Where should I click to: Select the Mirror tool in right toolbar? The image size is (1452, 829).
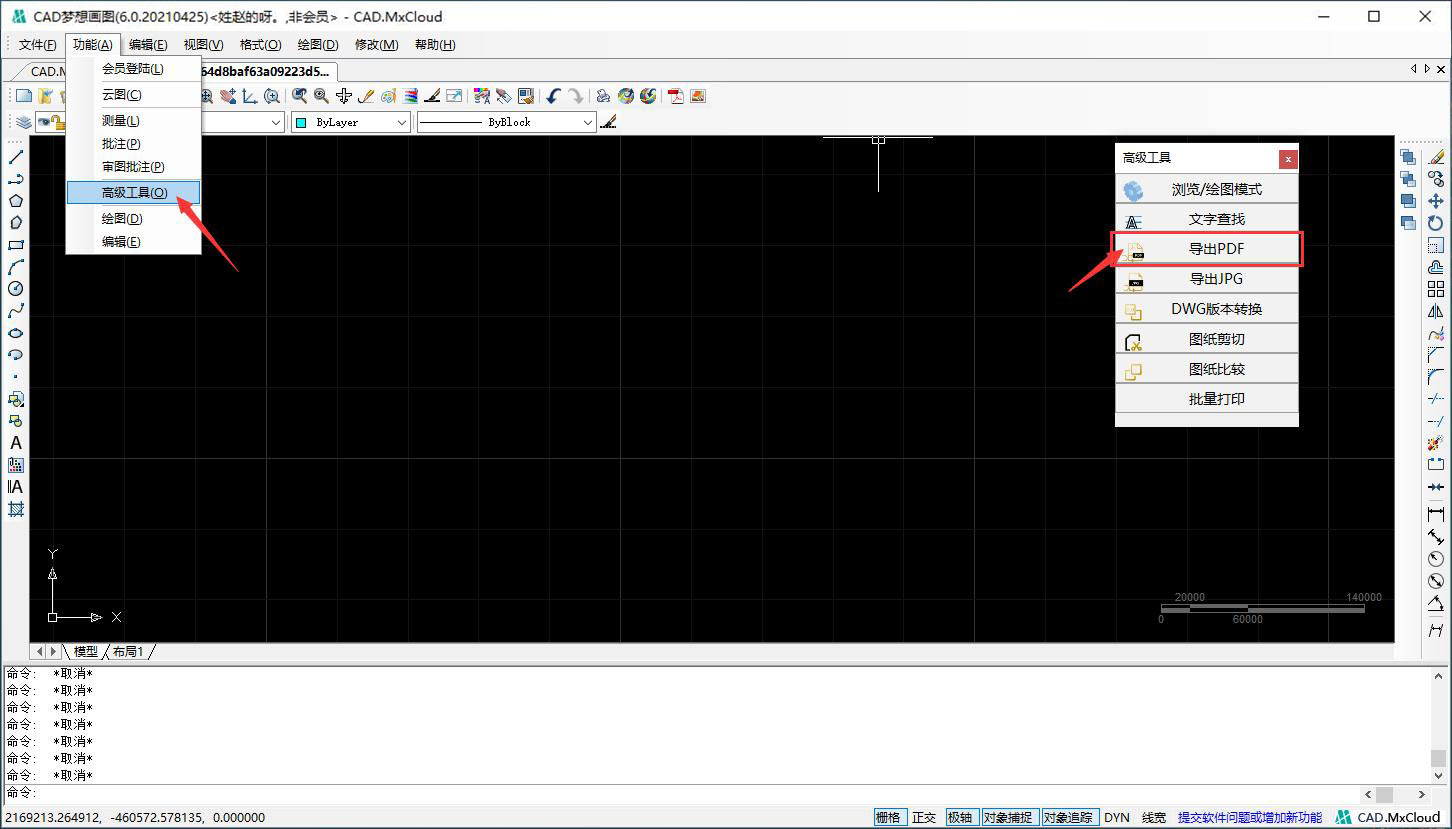pos(1436,311)
